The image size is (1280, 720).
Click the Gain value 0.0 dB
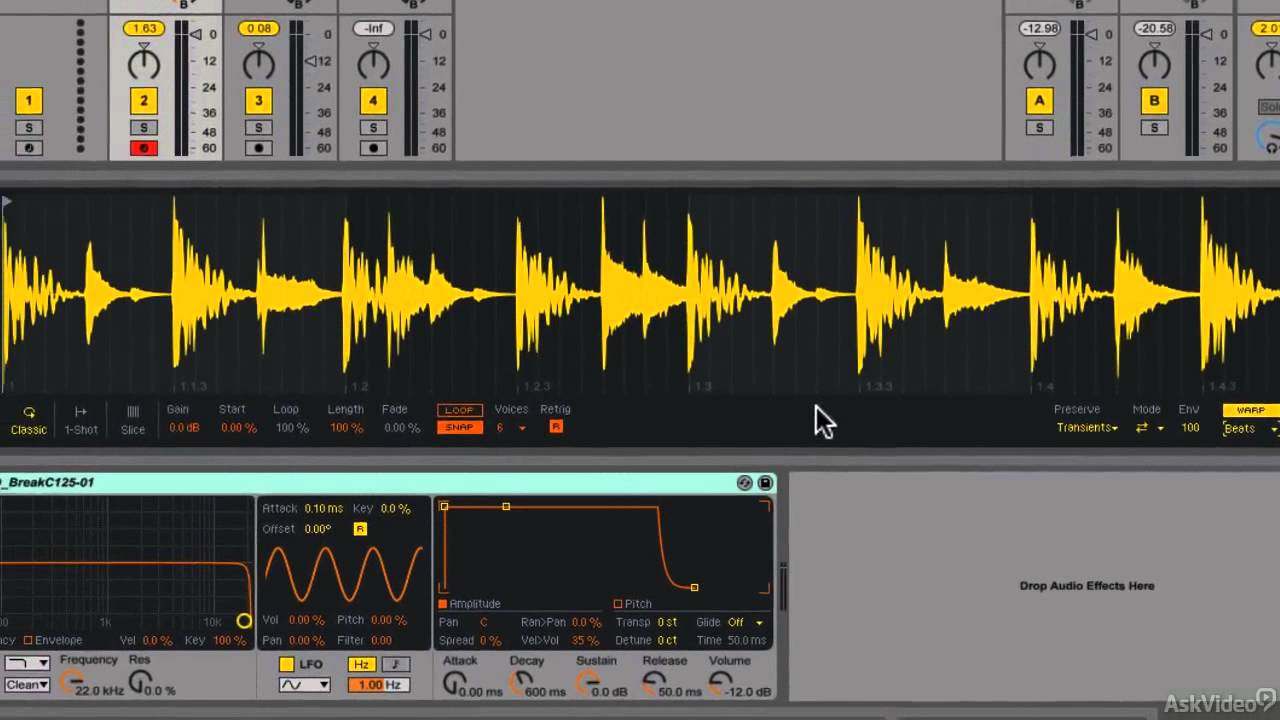(184, 428)
